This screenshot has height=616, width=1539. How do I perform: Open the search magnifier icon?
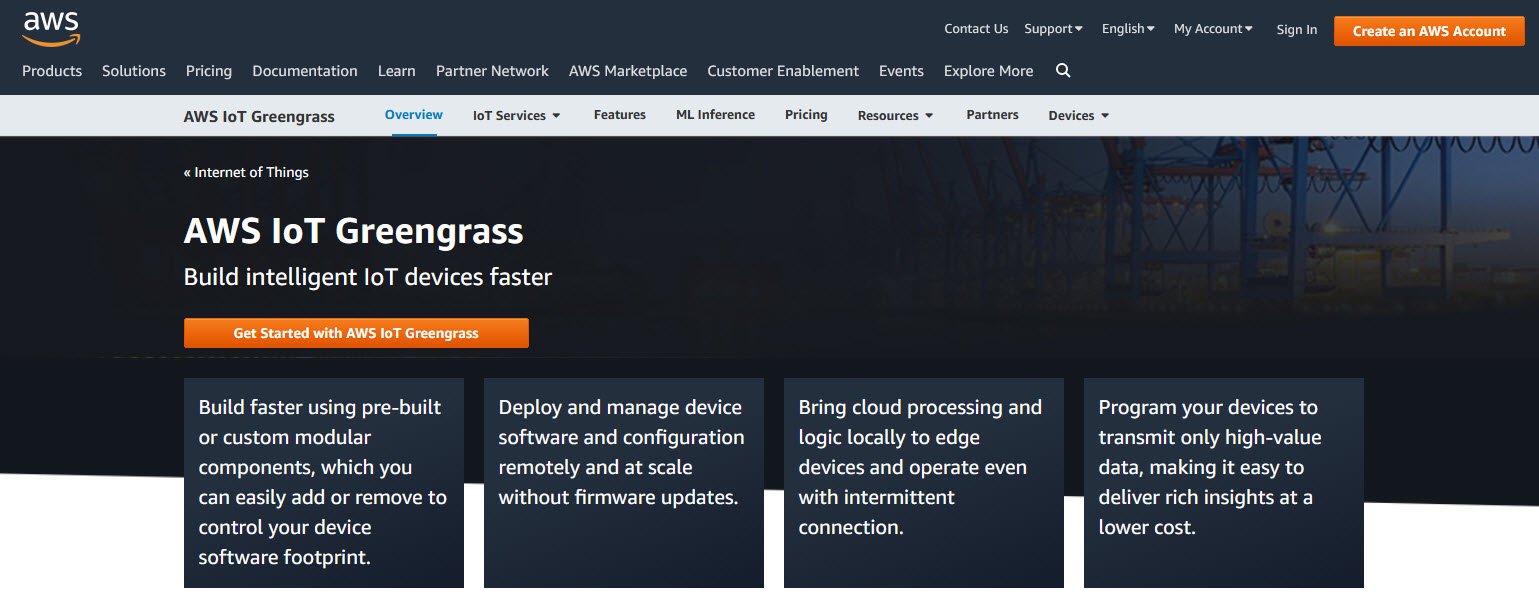click(1063, 71)
